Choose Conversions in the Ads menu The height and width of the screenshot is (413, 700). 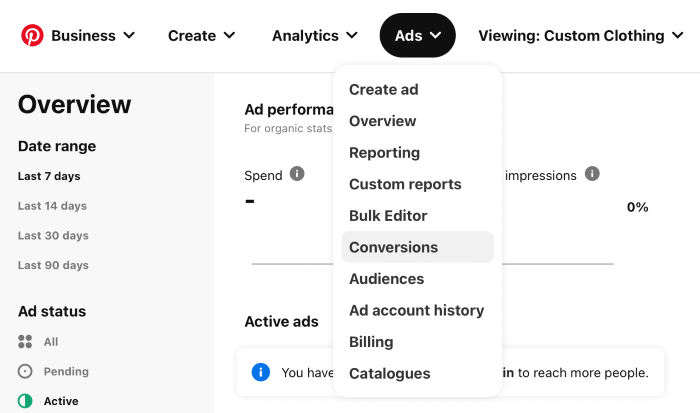click(x=417, y=247)
